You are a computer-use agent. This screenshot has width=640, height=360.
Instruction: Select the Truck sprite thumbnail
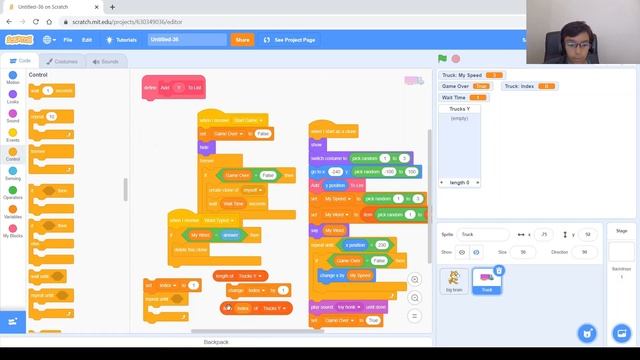tap(487, 282)
